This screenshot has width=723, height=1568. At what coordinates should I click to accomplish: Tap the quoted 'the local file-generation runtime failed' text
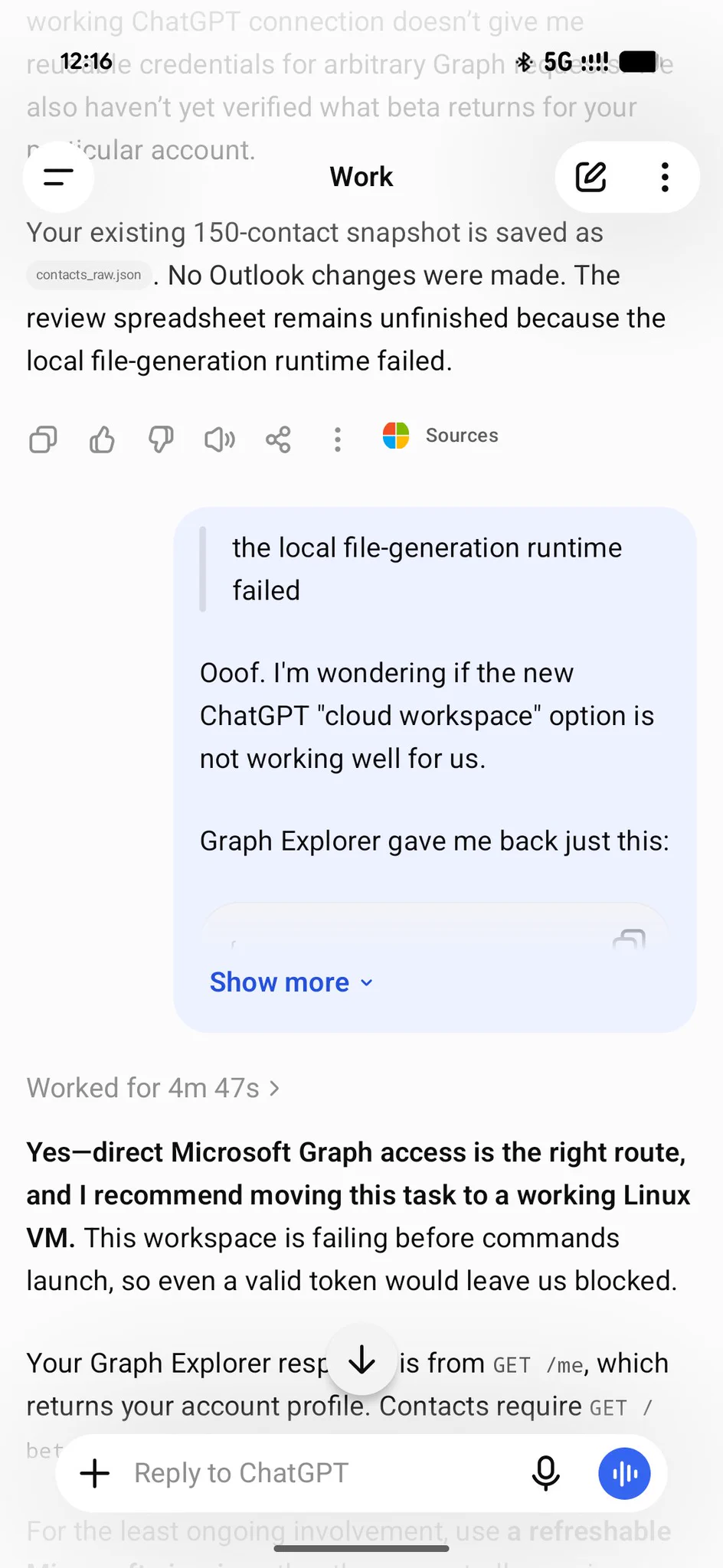pyautogui.click(x=427, y=569)
